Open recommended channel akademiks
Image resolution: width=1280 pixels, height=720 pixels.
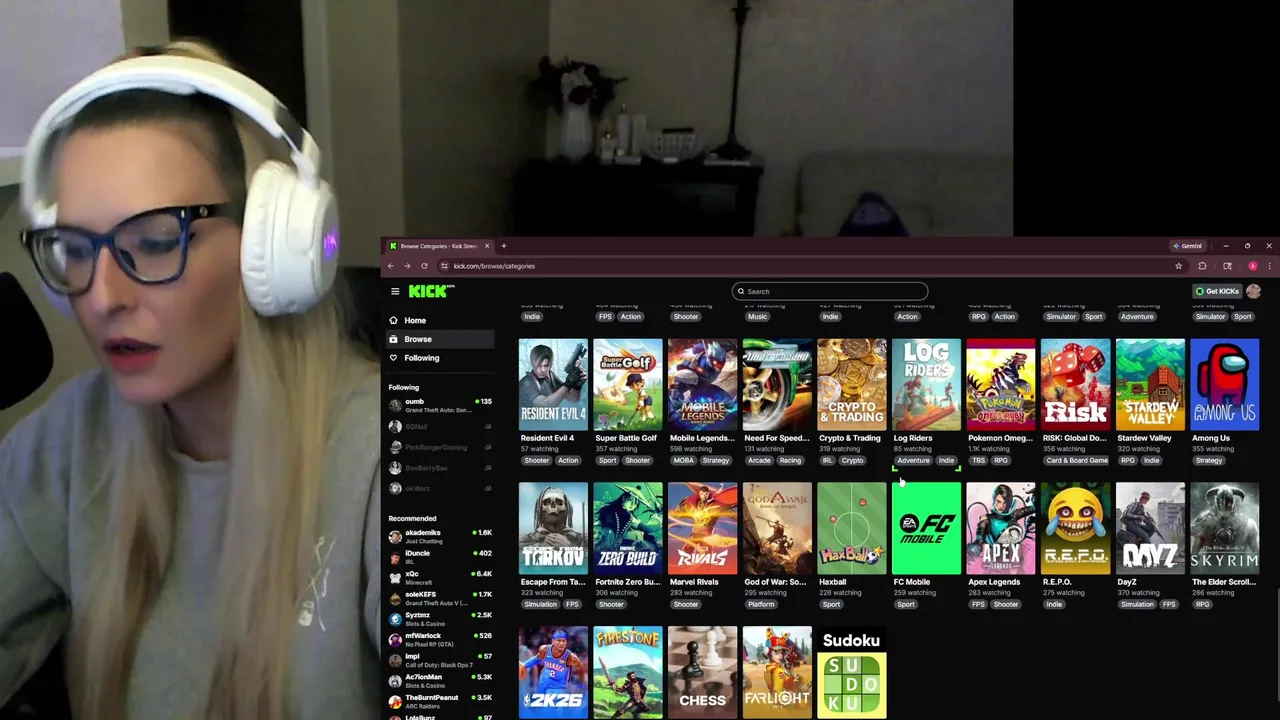point(440,537)
